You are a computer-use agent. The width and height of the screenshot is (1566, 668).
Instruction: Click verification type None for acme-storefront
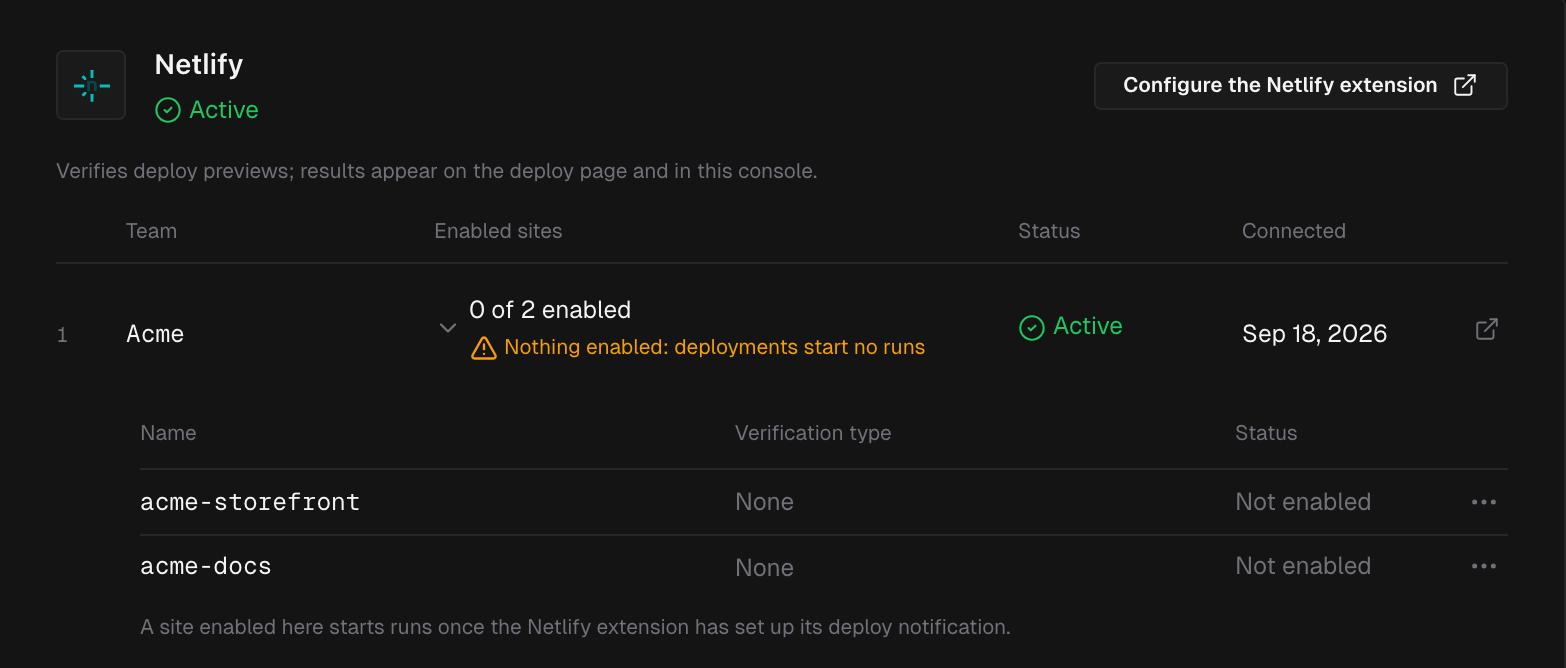point(764,502)
